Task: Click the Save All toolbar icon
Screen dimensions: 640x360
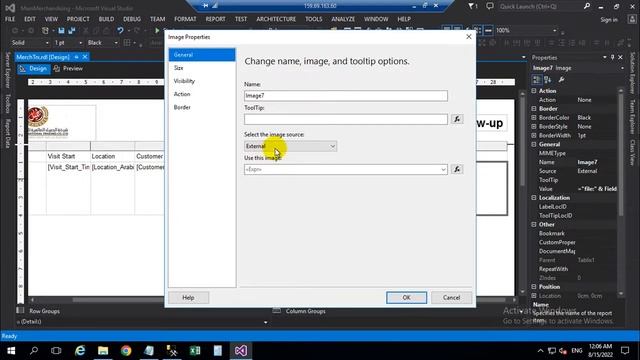Action: point(72,31)
